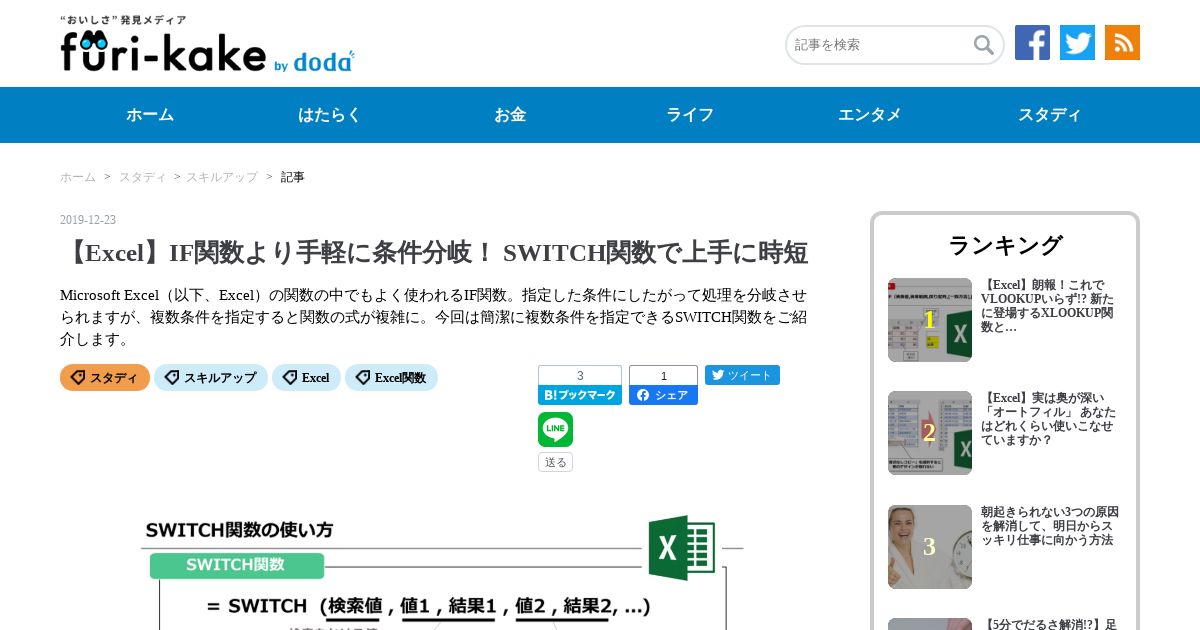Open the Twitter page icon
Screen dimensions: 1200x630
click(1077, 43)
